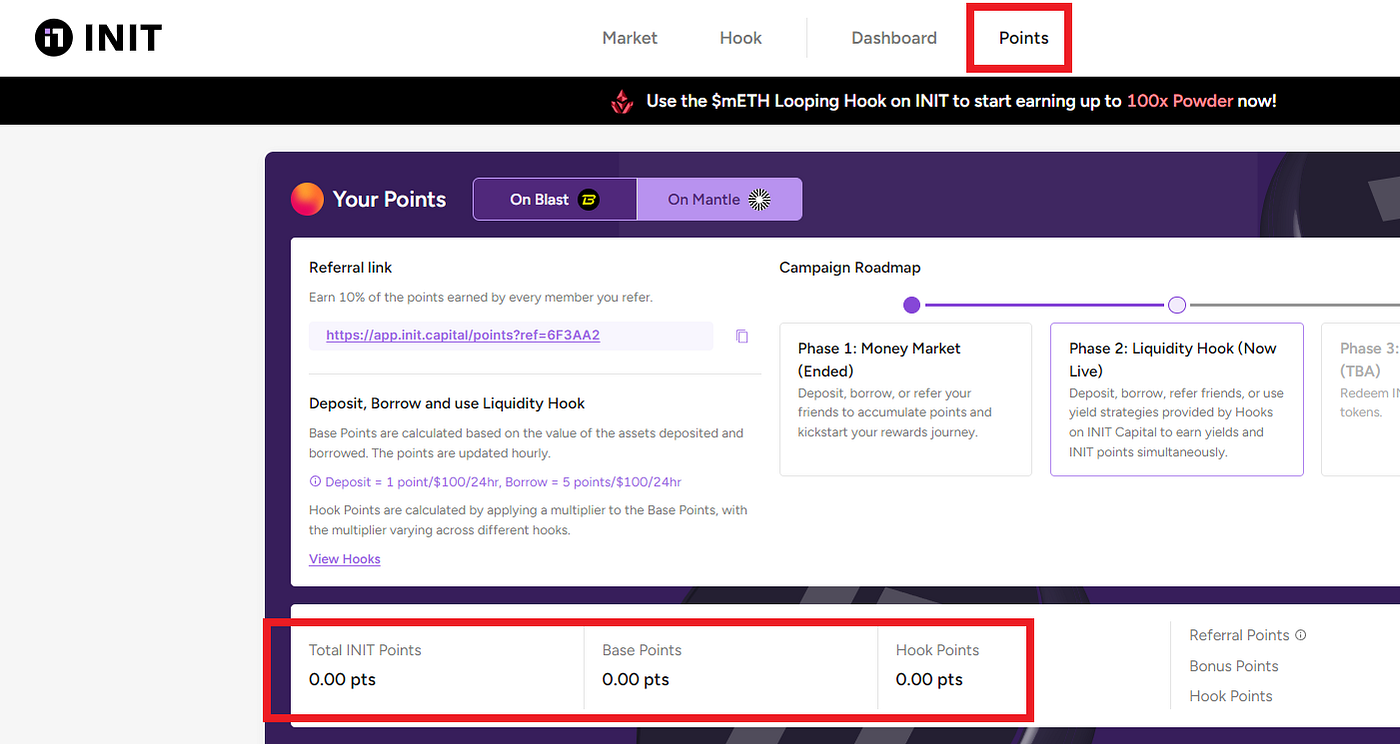Viewport: 1400px width, 744px height.
Task: Click the INIT logo
Action: 98,38
